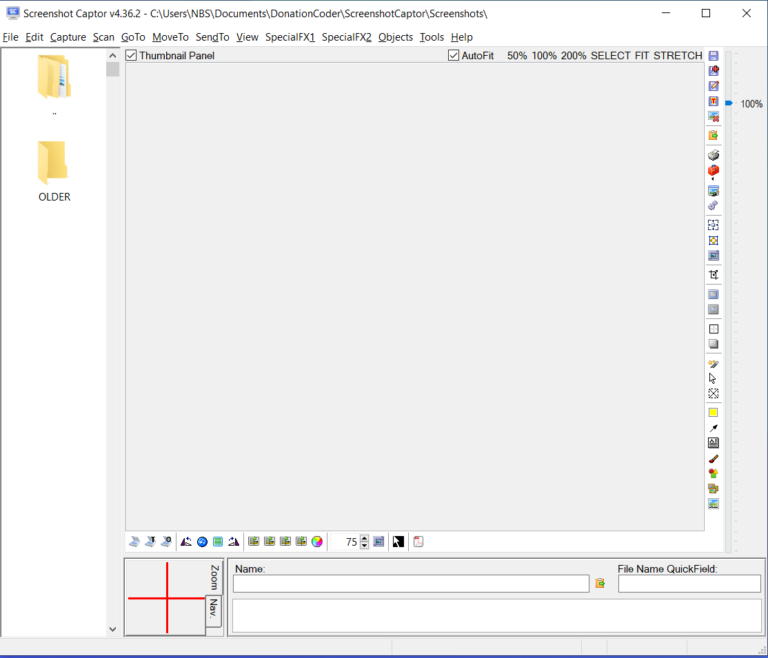The image size is (768, 658).
Task: Select the paintbrush tool icon
Action: (x=713, y=458)
